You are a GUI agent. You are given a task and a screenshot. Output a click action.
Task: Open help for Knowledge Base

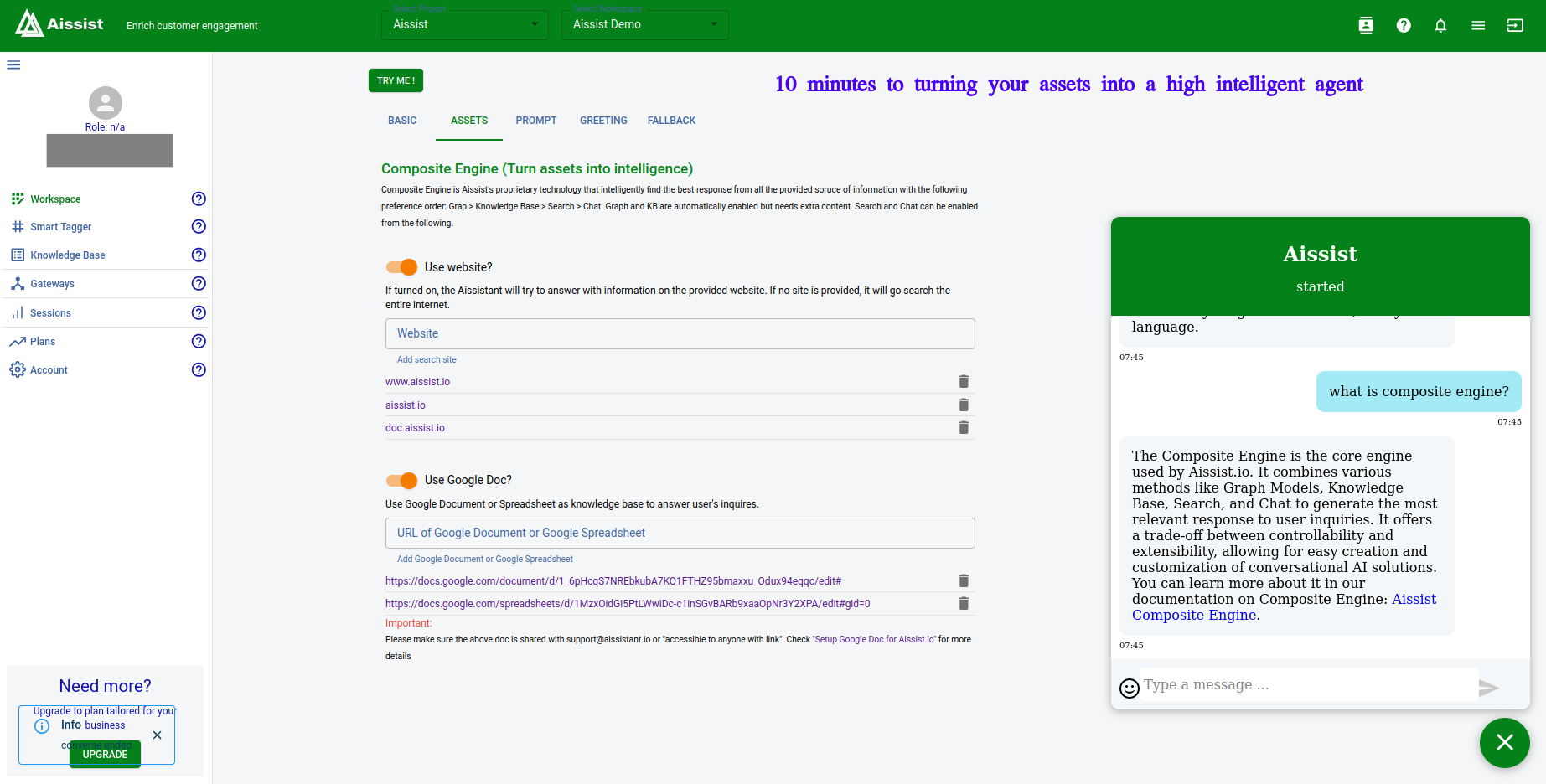(199, 255)
